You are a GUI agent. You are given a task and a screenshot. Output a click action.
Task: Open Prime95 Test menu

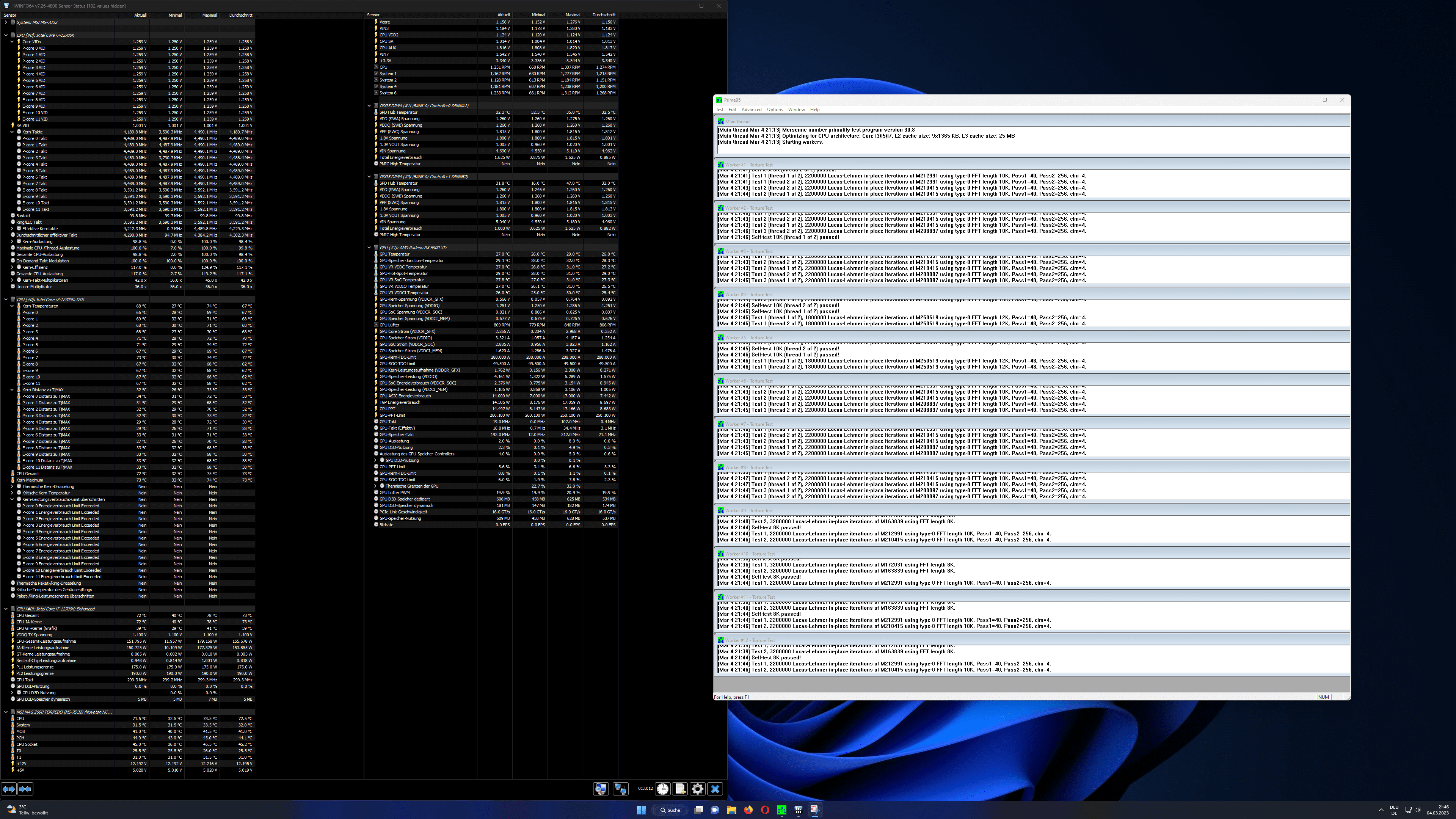pyautogui.click(x=720, y=110)
